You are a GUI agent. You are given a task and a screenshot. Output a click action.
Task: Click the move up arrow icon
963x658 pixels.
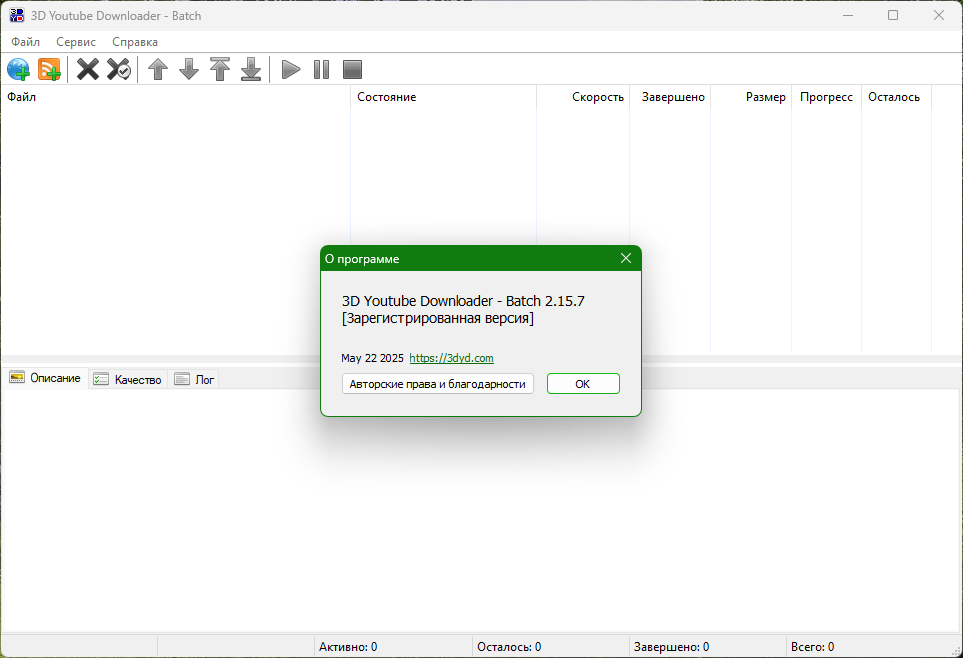coord(158,69)
